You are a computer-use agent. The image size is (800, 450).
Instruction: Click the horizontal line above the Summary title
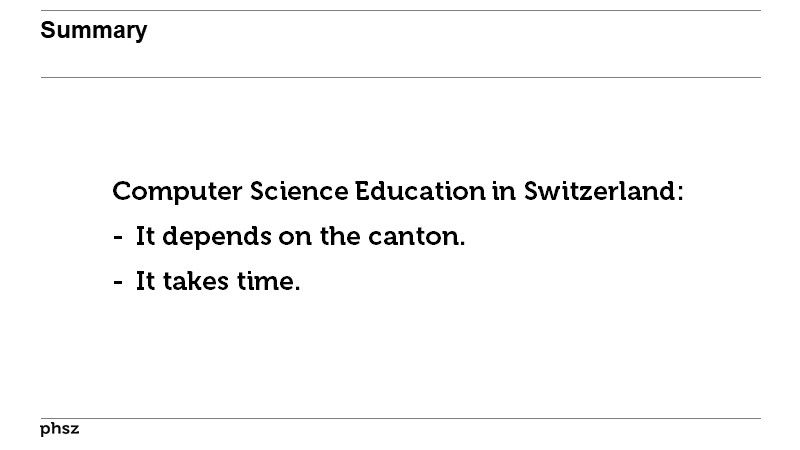[400, 11]
